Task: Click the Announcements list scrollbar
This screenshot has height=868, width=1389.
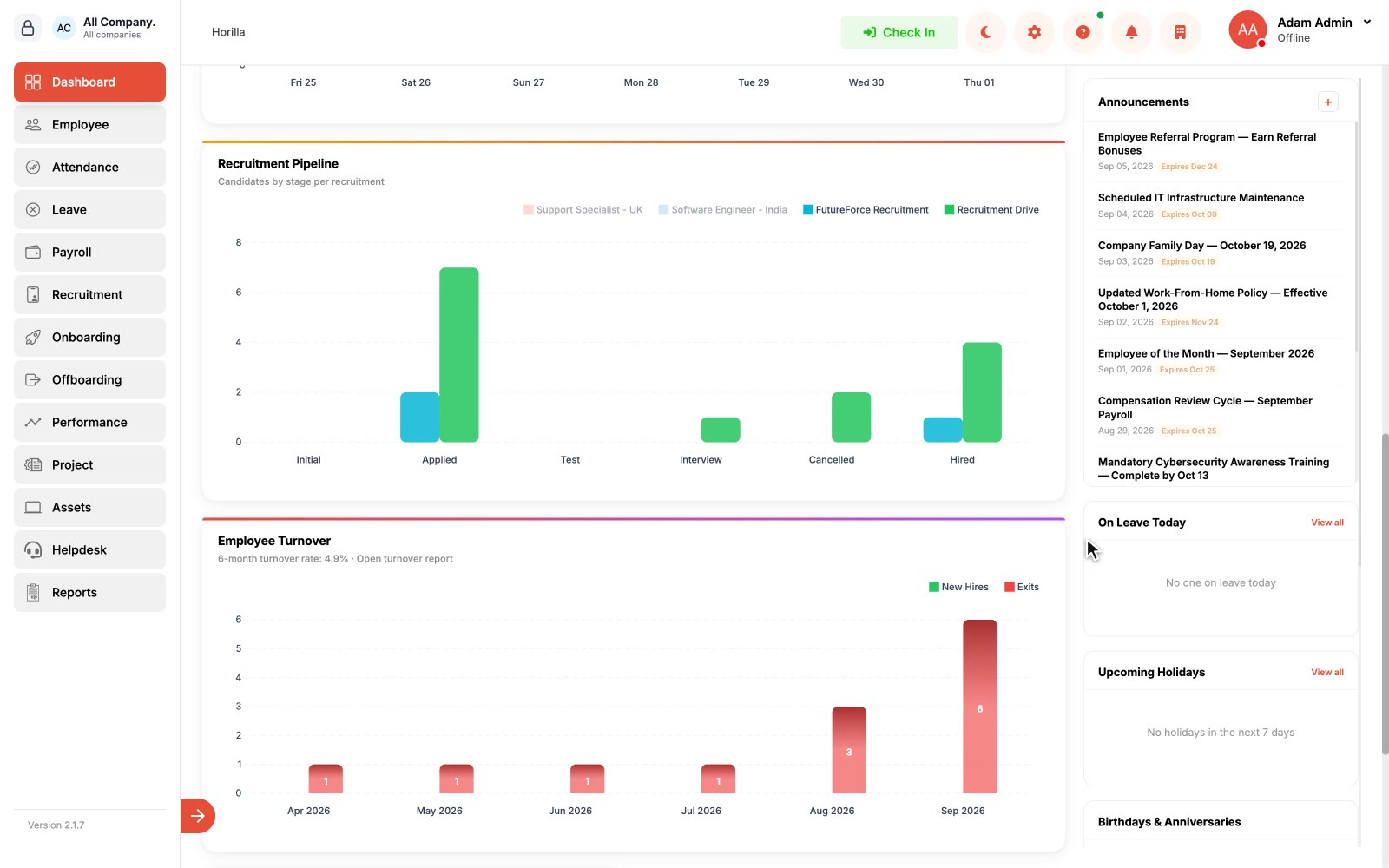Action: [x=1357, y=234]
